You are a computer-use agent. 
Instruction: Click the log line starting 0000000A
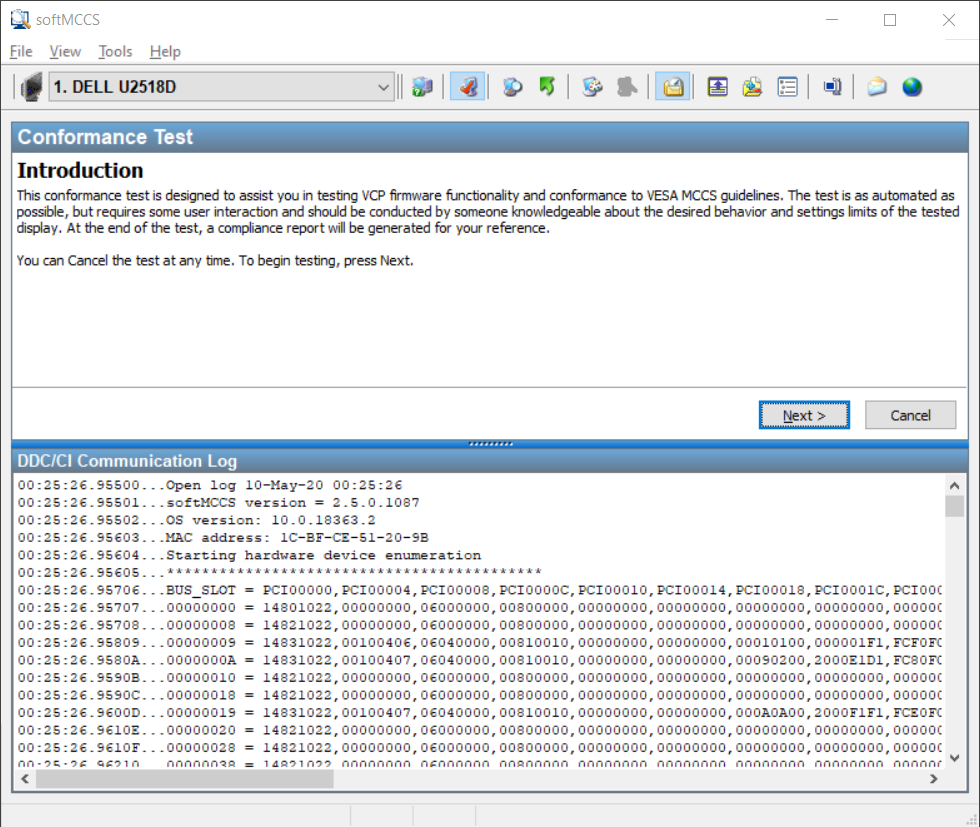(479, 660)
